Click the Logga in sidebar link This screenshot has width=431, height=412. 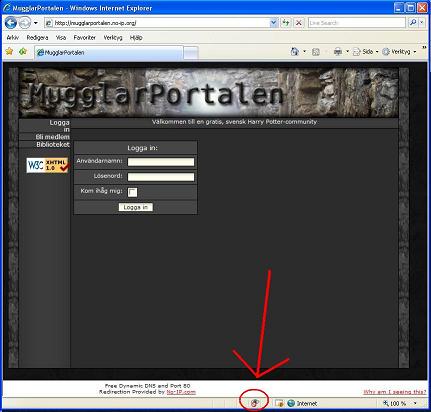(60, 126)
